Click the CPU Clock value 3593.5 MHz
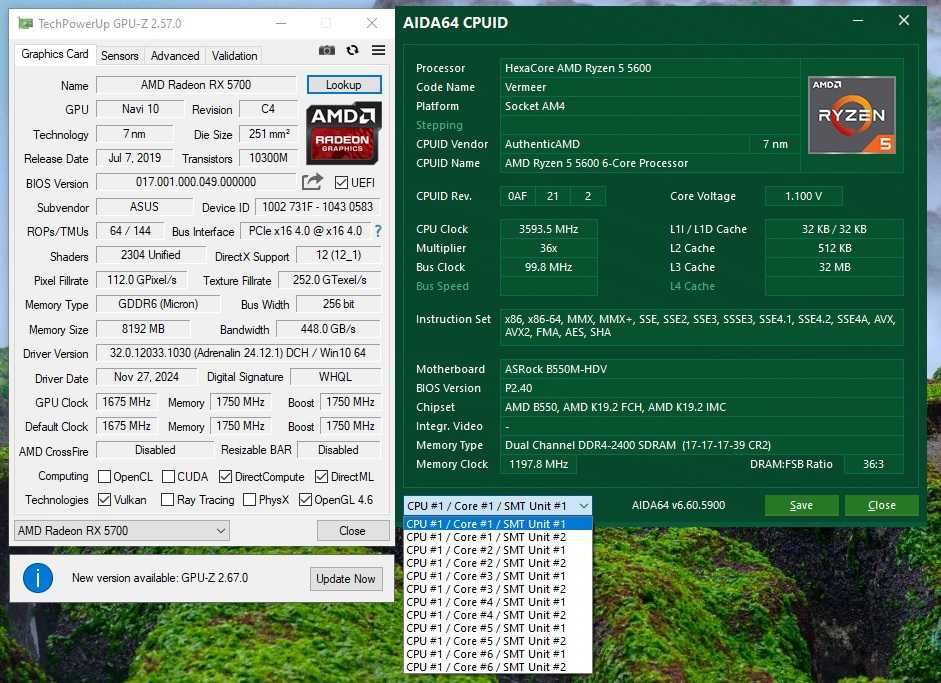Viewport: 941px width, 683px height. coord(549,229)
